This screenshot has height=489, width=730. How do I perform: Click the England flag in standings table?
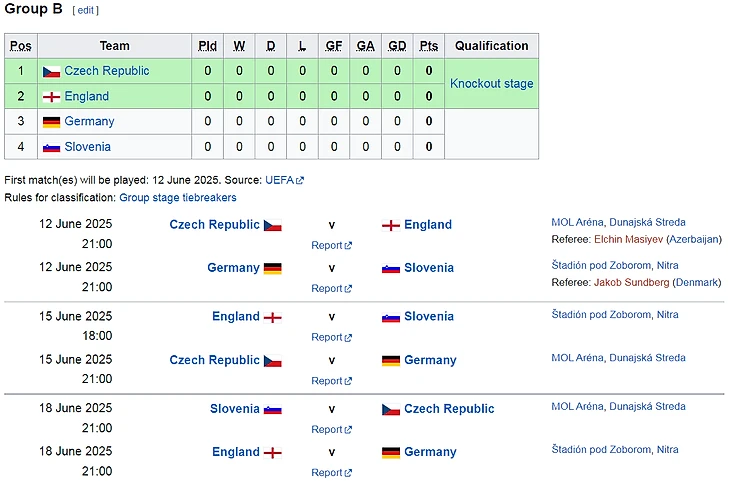tap(51, 97)
